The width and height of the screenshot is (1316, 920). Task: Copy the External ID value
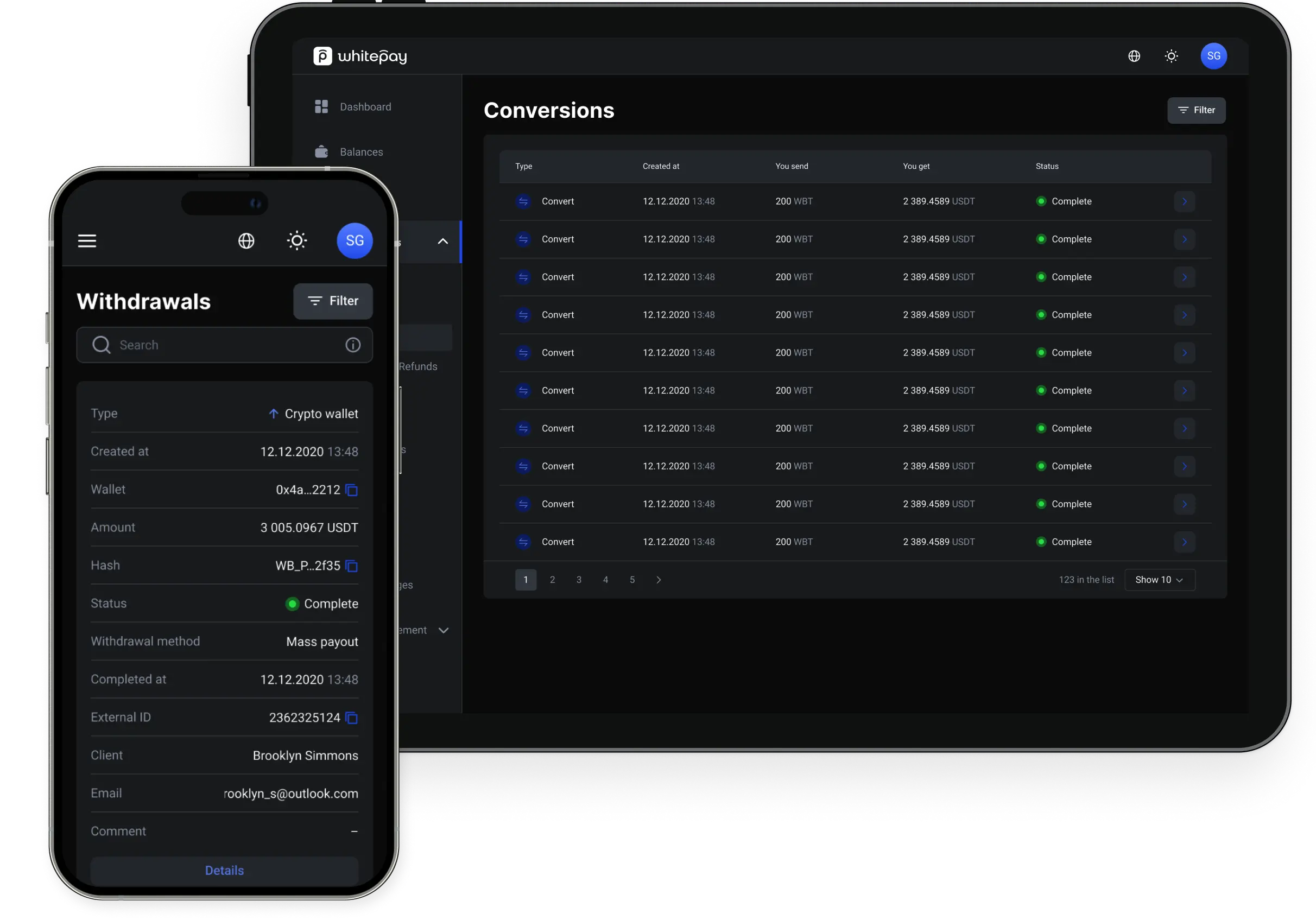pos(351,718)
